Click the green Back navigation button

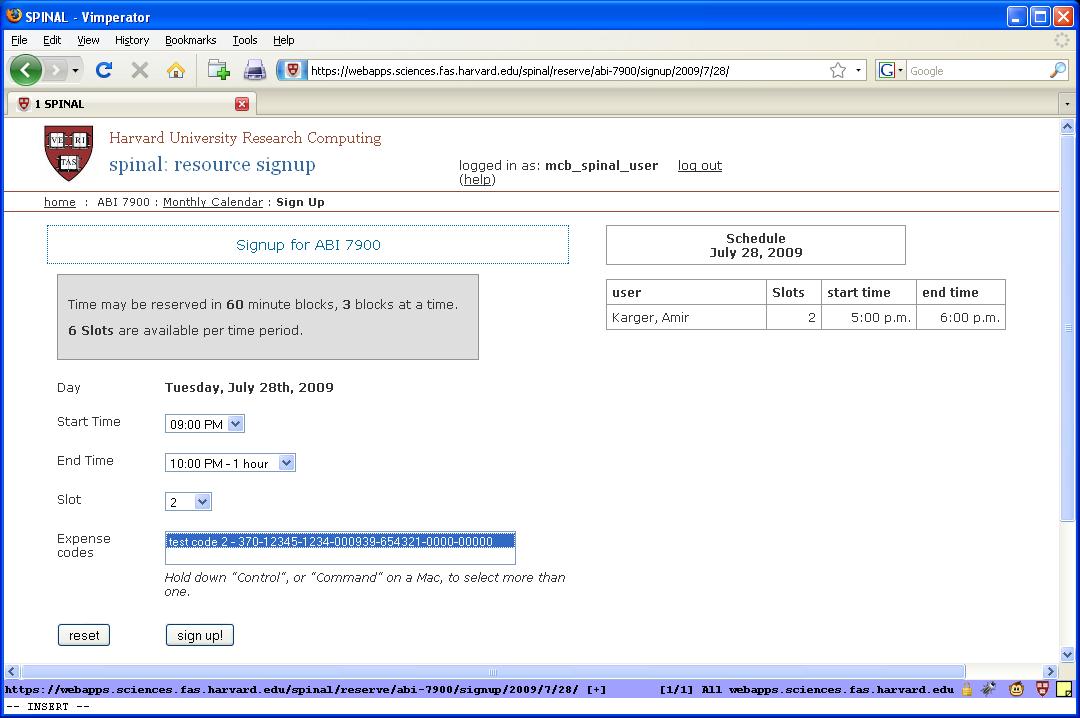pos(25,70)
